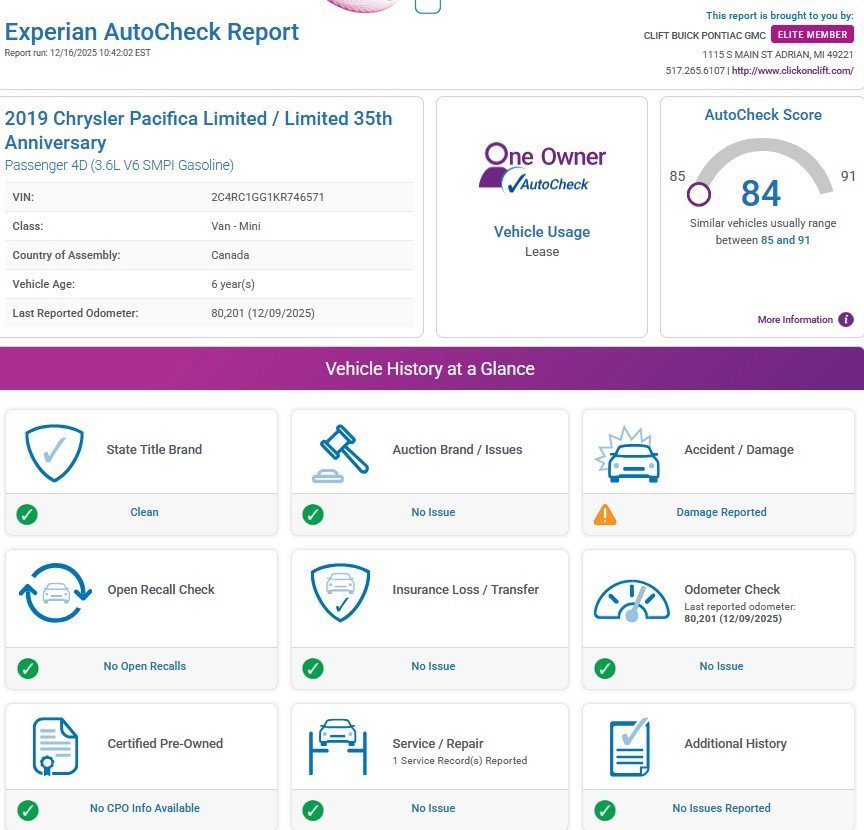
Task: Click the Certified Pre-Owned certificate icon
Action: 55,746
